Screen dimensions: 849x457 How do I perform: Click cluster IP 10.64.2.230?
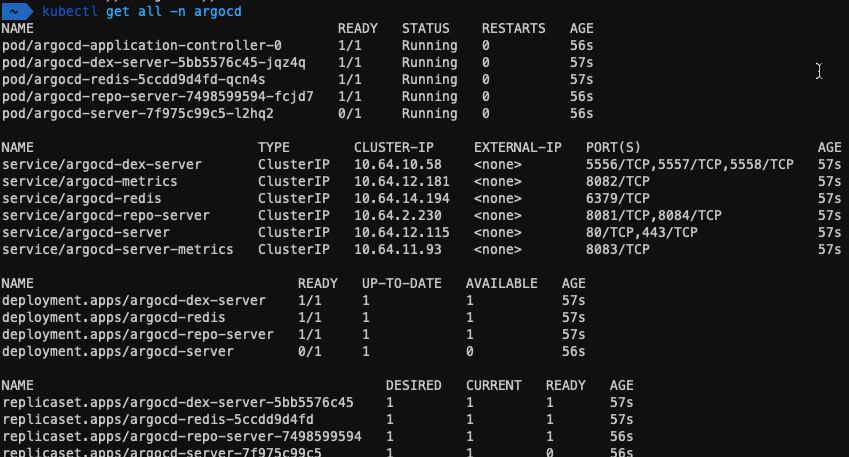(x=398, y=216)
